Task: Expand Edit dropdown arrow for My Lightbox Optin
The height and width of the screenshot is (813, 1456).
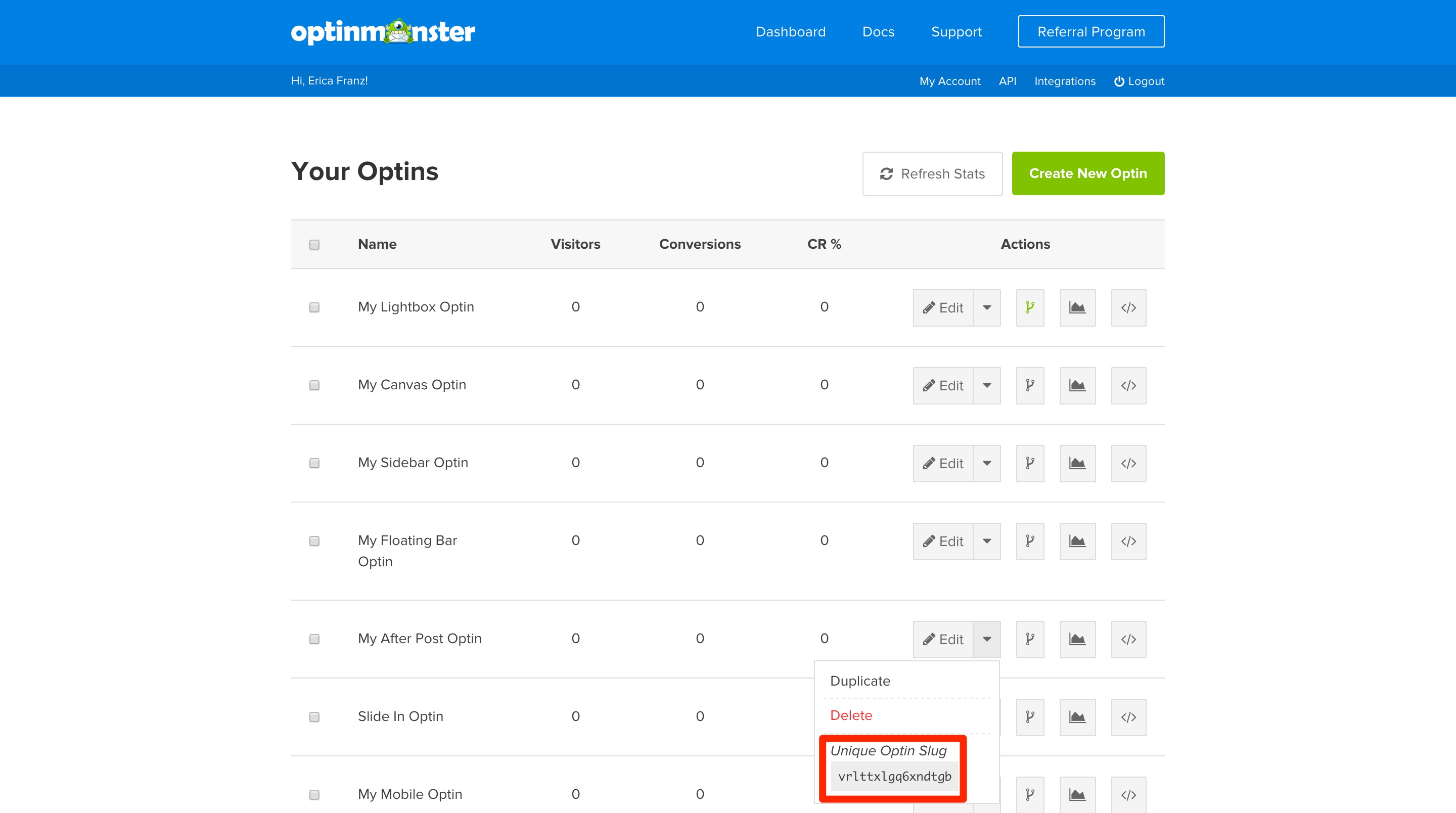Action: pyautogui.click(x=987, y=307)
